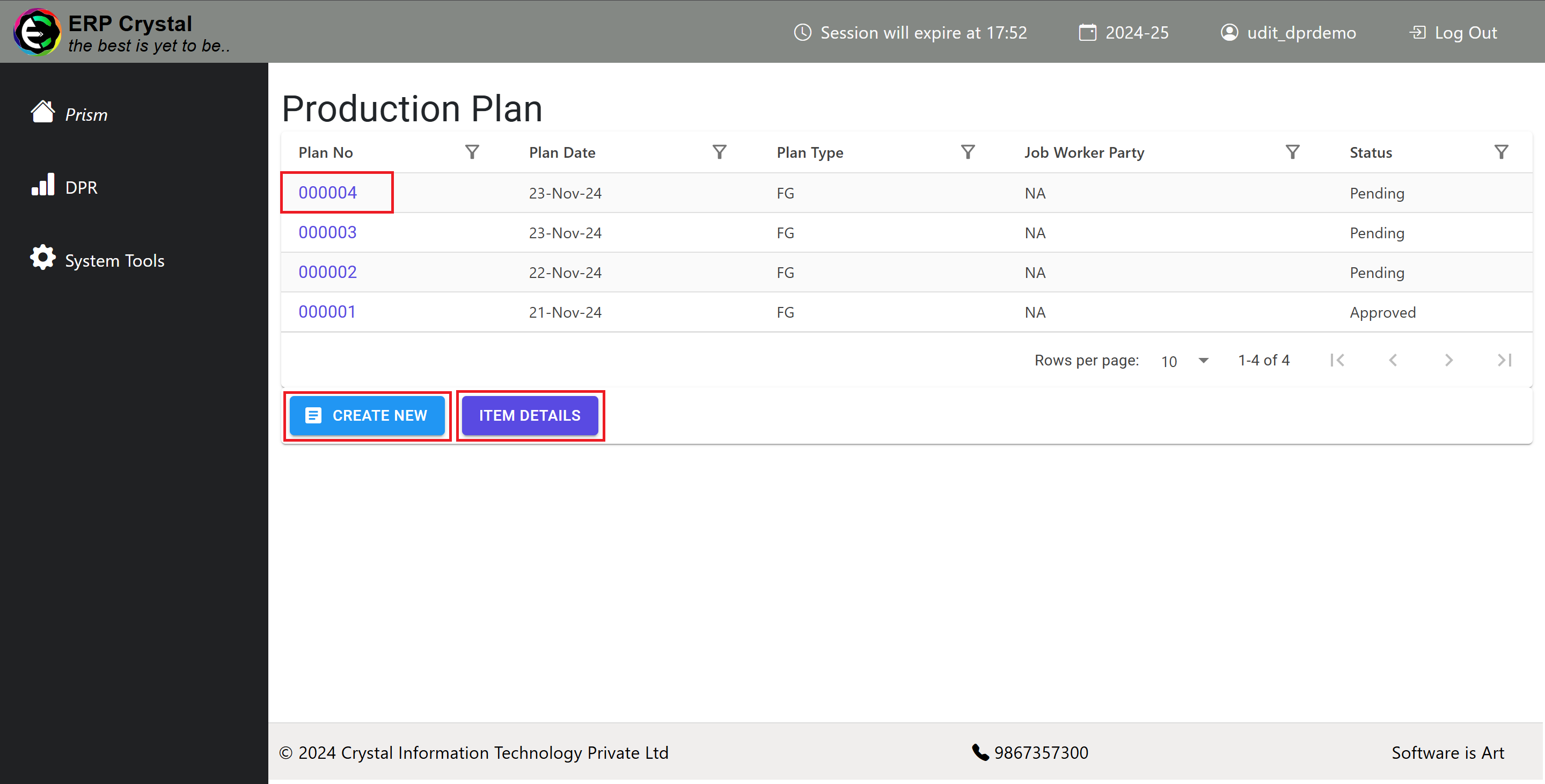Open System Tools from sidebar
Screen dimensions: 1545x784
coord(114,260)
